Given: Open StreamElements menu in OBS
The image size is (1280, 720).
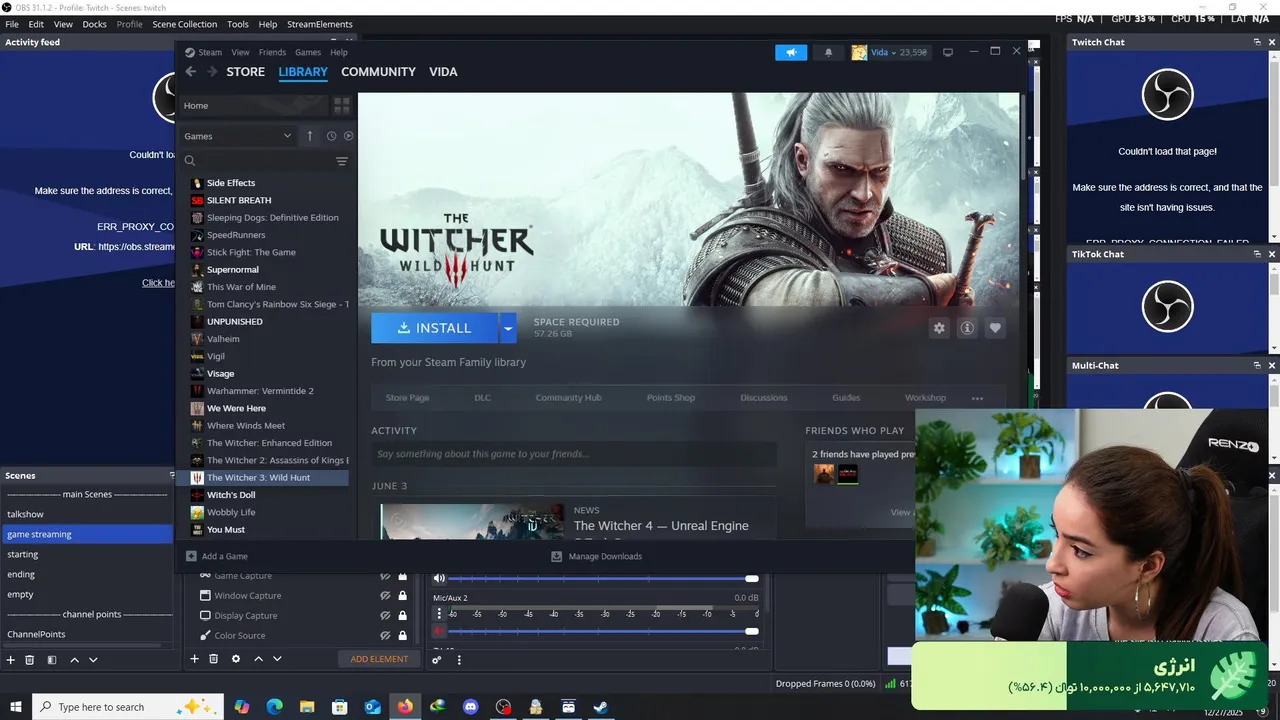Looking at the screenshot, I should pyautogui.click(x=319, y=24).
